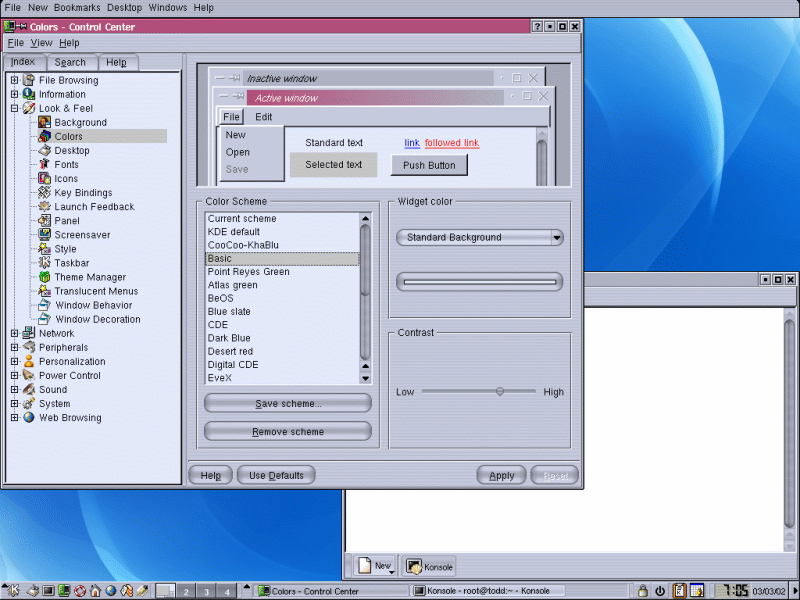The image size is (800, 600).
Task: Select the BeOS color scheme
Action: click(282, 298)
